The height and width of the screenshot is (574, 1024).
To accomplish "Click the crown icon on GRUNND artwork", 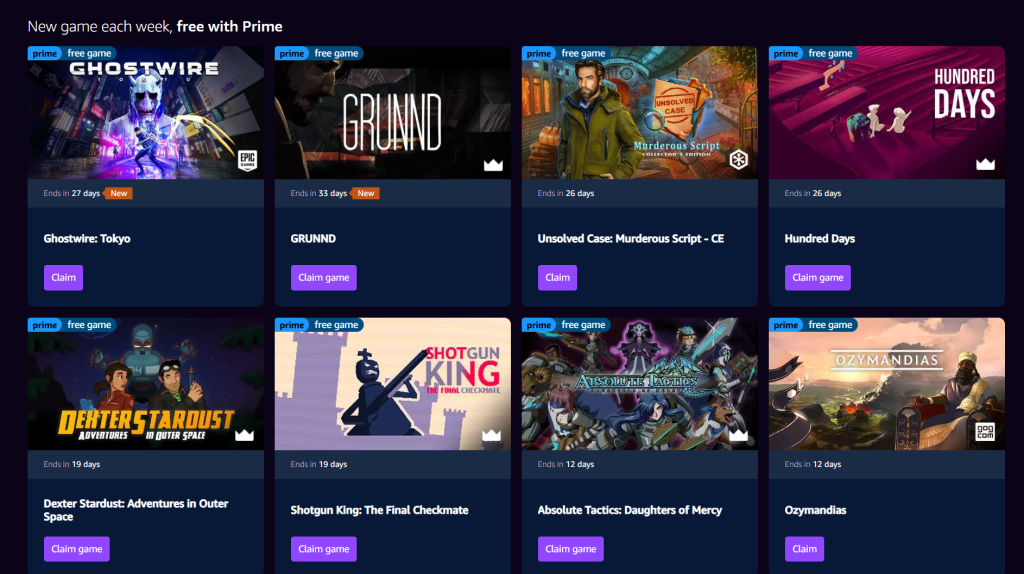I will (x=493, y=165).
